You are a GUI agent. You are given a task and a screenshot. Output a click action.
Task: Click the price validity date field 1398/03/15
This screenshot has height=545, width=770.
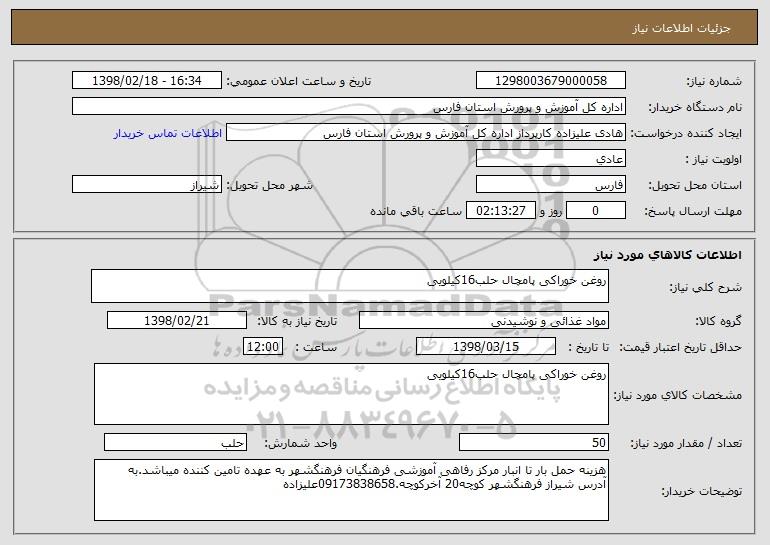click(x=486, y=347)
